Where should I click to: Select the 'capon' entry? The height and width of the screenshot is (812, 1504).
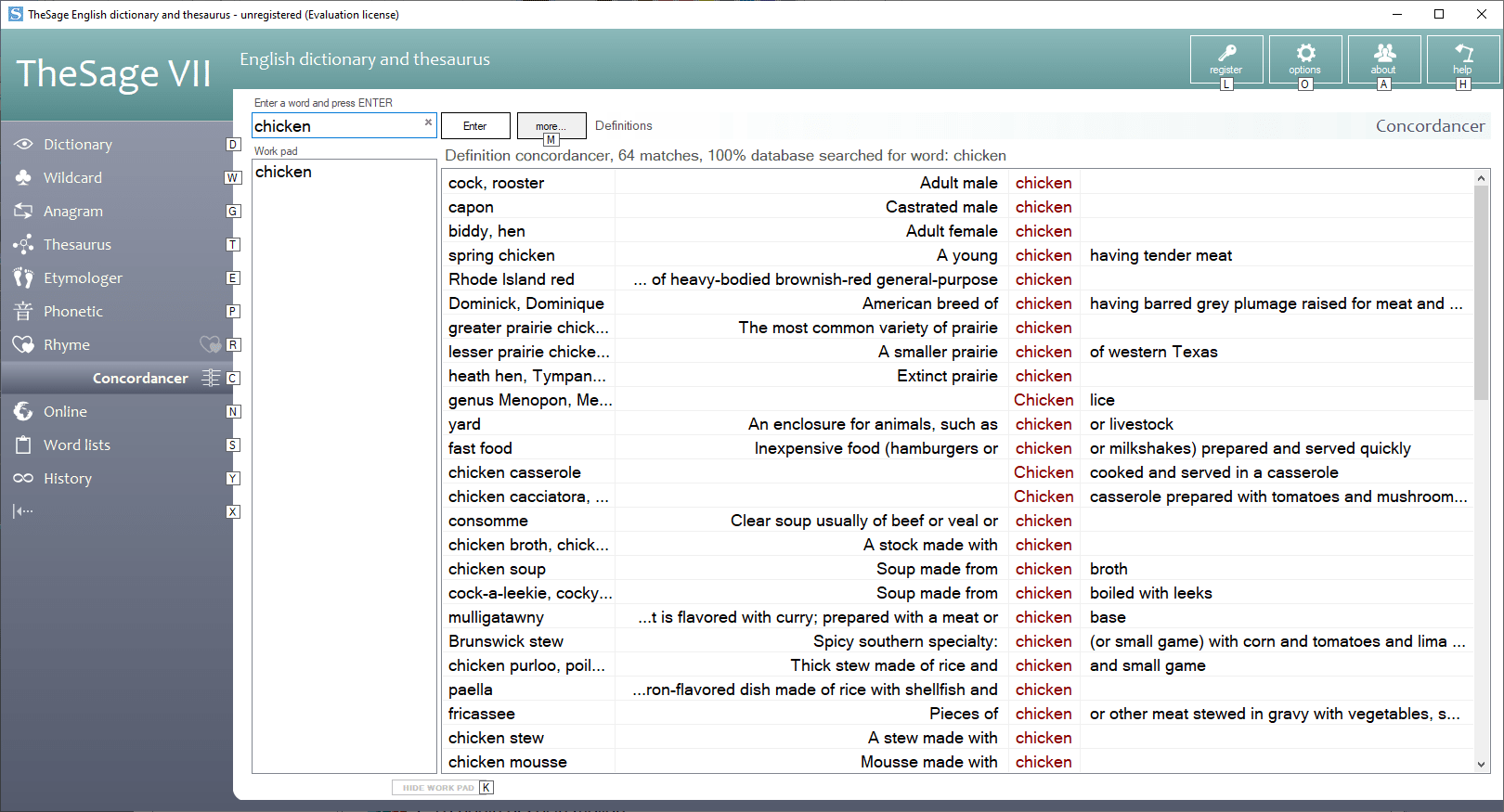point(472,207)
